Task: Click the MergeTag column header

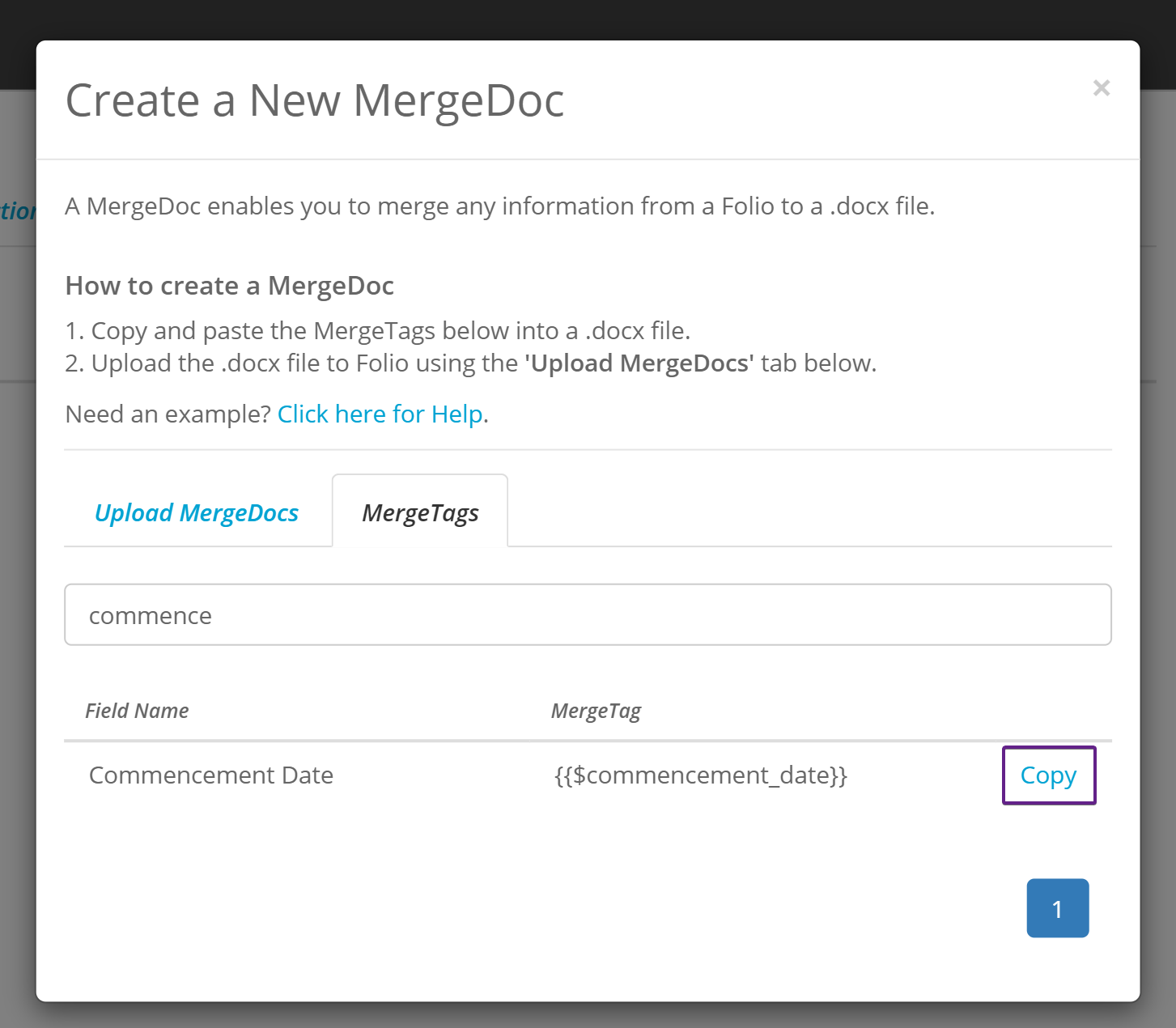Action: pos(596,711)
